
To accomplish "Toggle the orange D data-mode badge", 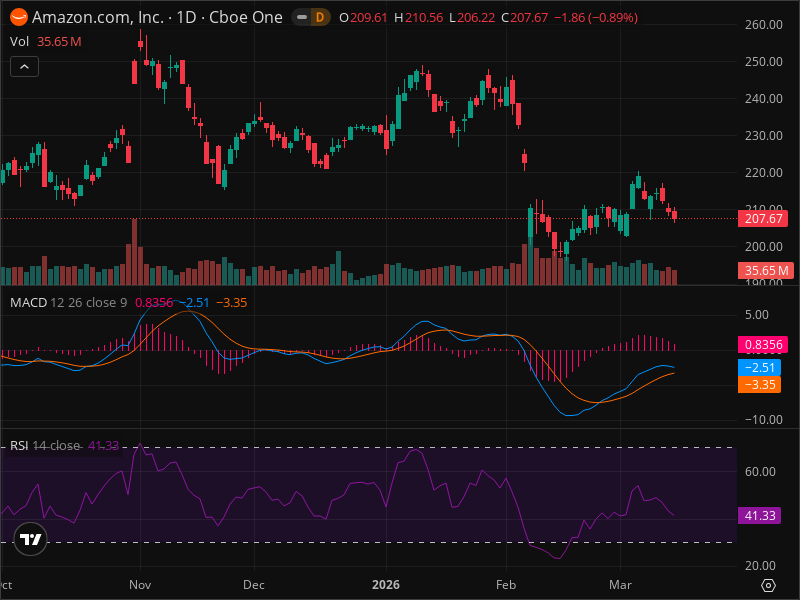I will tap(320, 17).
